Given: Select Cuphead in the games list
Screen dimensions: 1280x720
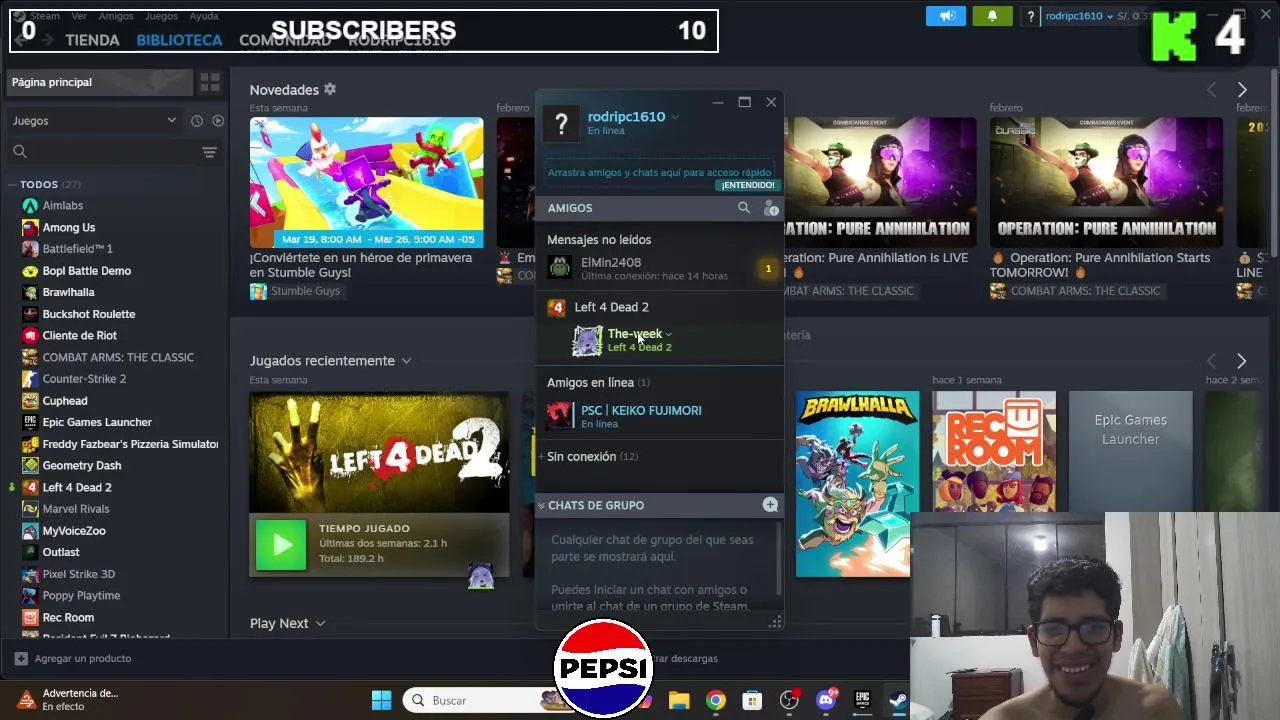Looking at the screenshot, I should 64,400.
